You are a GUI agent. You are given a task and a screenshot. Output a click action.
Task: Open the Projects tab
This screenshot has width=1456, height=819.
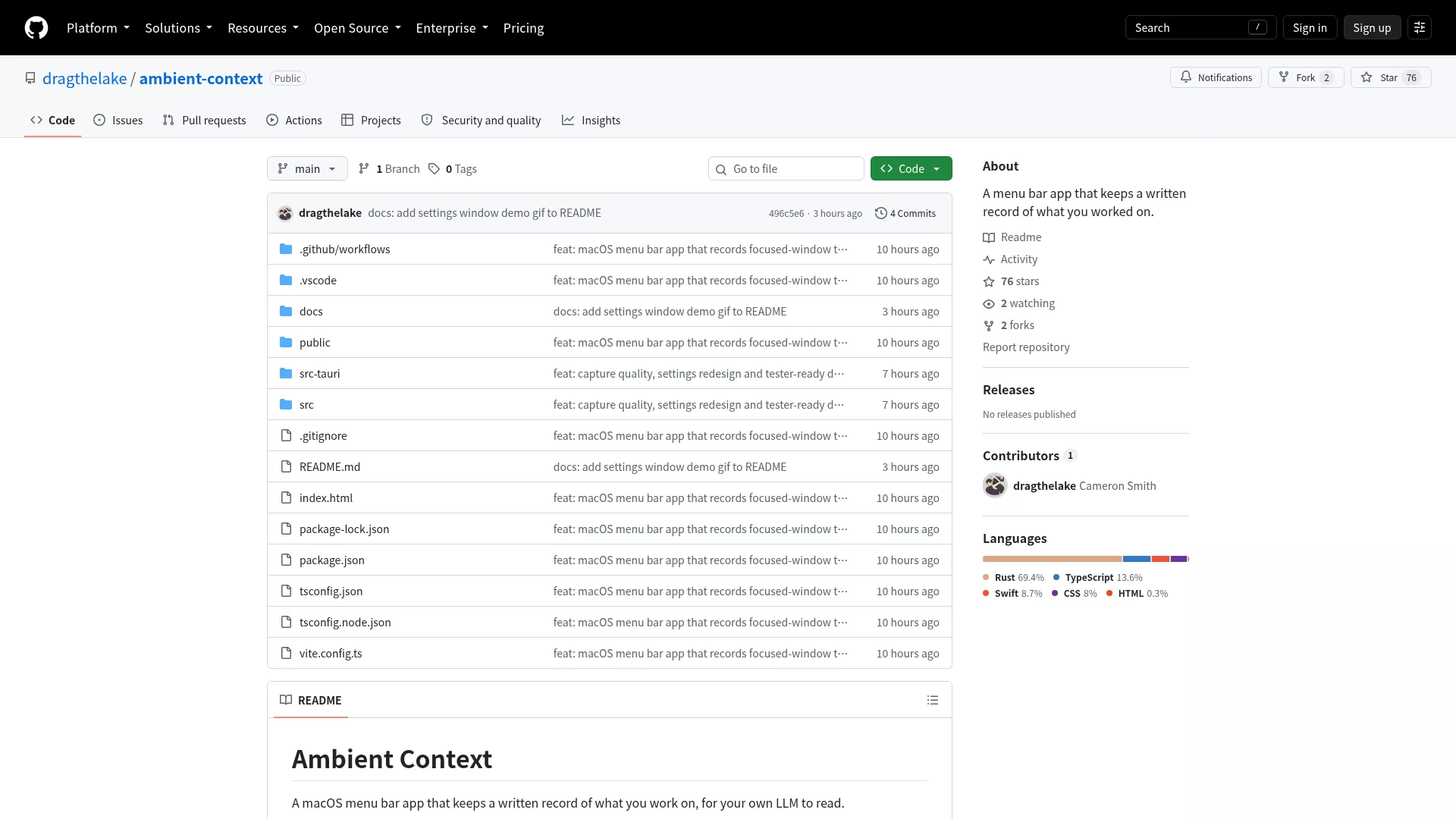(x=371, y=120)
